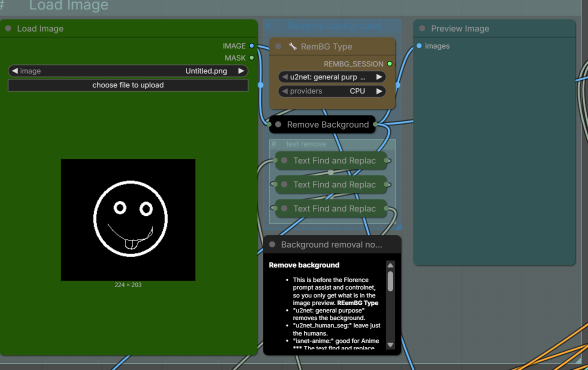Expand the first Text Find and Replace node dot
588x370 pixels.
[284, 160]
